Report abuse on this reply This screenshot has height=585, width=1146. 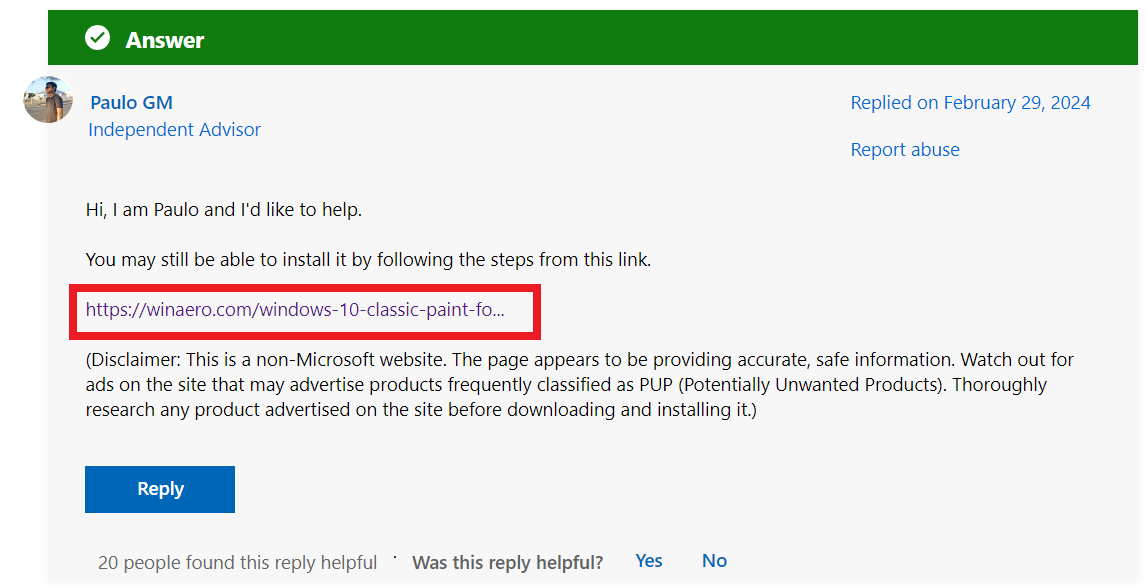905,150
